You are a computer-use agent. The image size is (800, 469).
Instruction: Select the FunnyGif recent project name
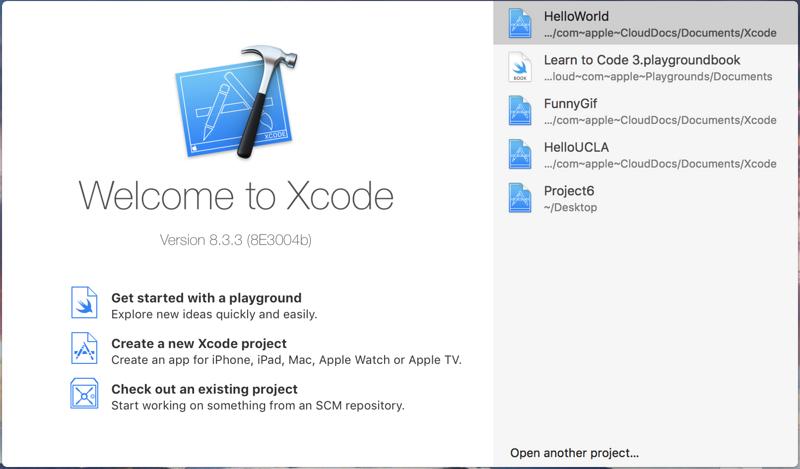(x=570, y=104)
